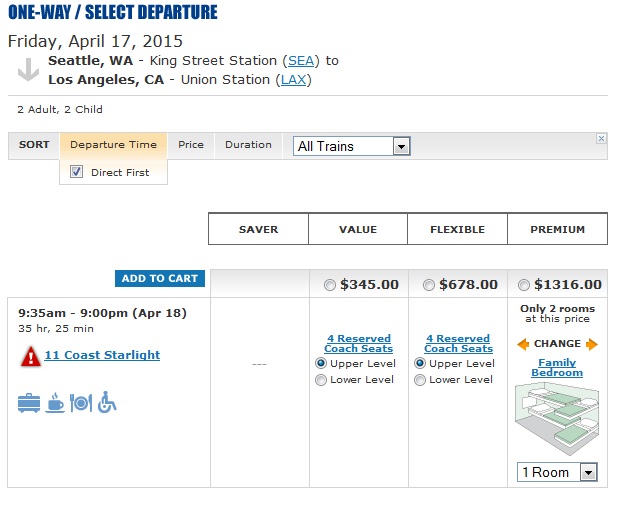
Task: Select the $345.00 Value fare
Action: [331, 285]
